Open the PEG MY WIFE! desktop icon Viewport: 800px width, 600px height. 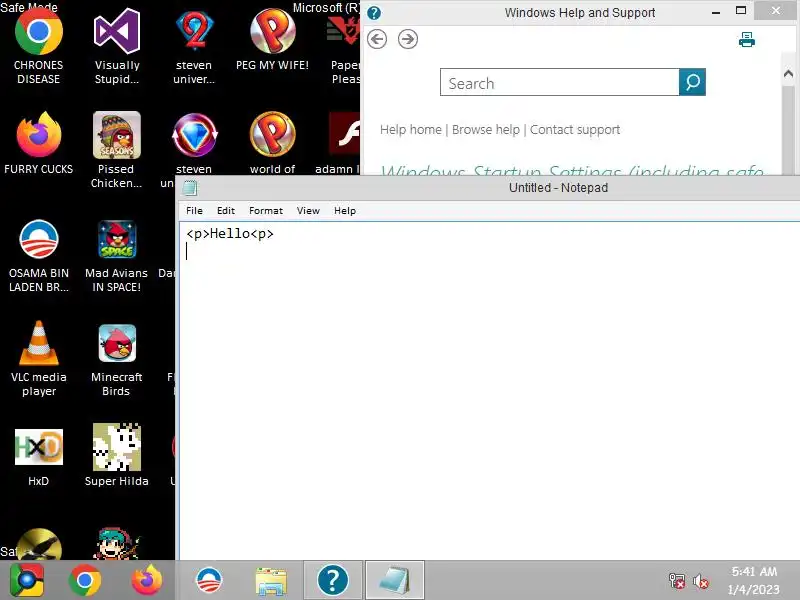(x=272, y=32)
